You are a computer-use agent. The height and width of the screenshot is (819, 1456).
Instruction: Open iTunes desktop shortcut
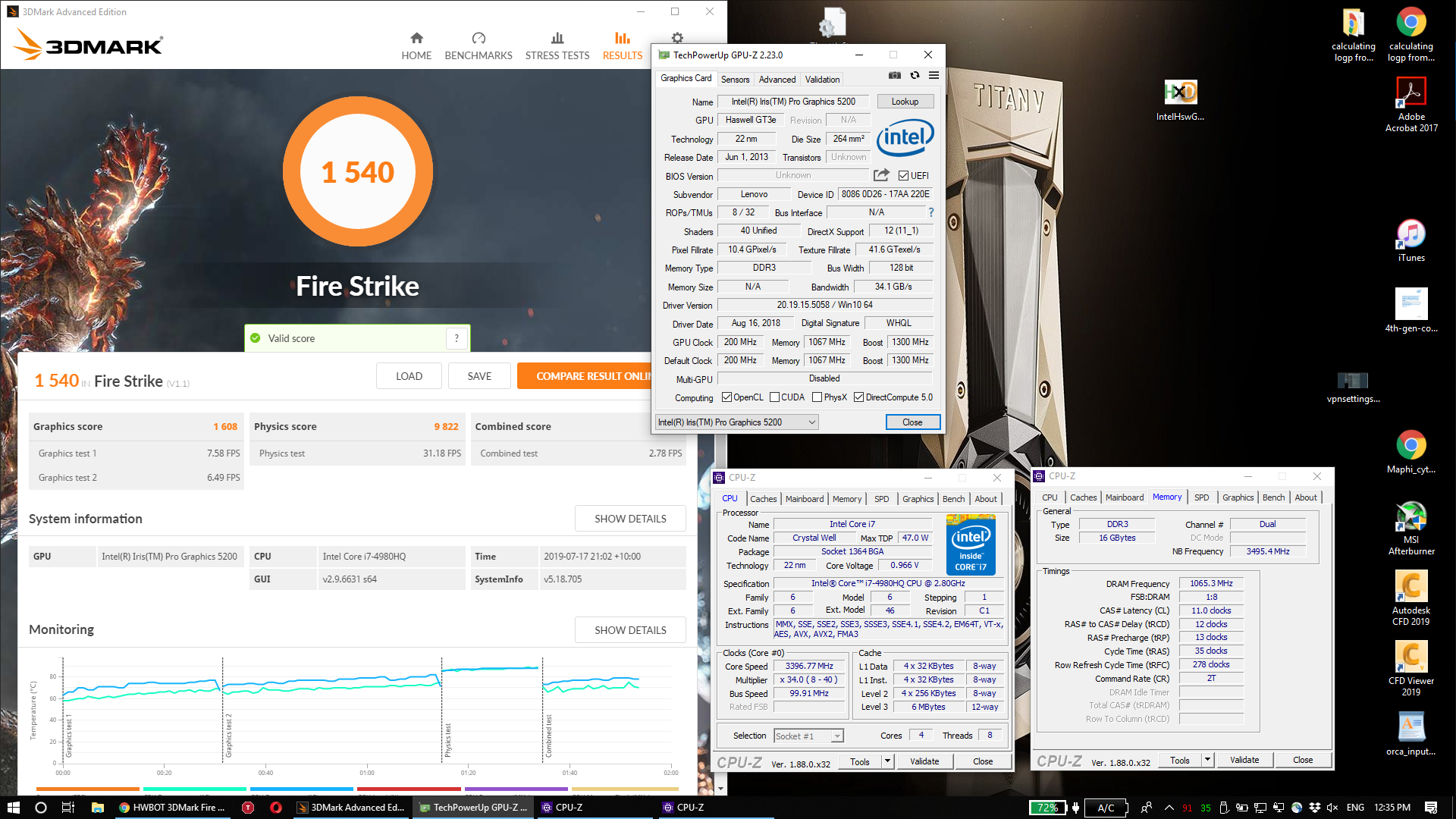tap(1410, 241)
